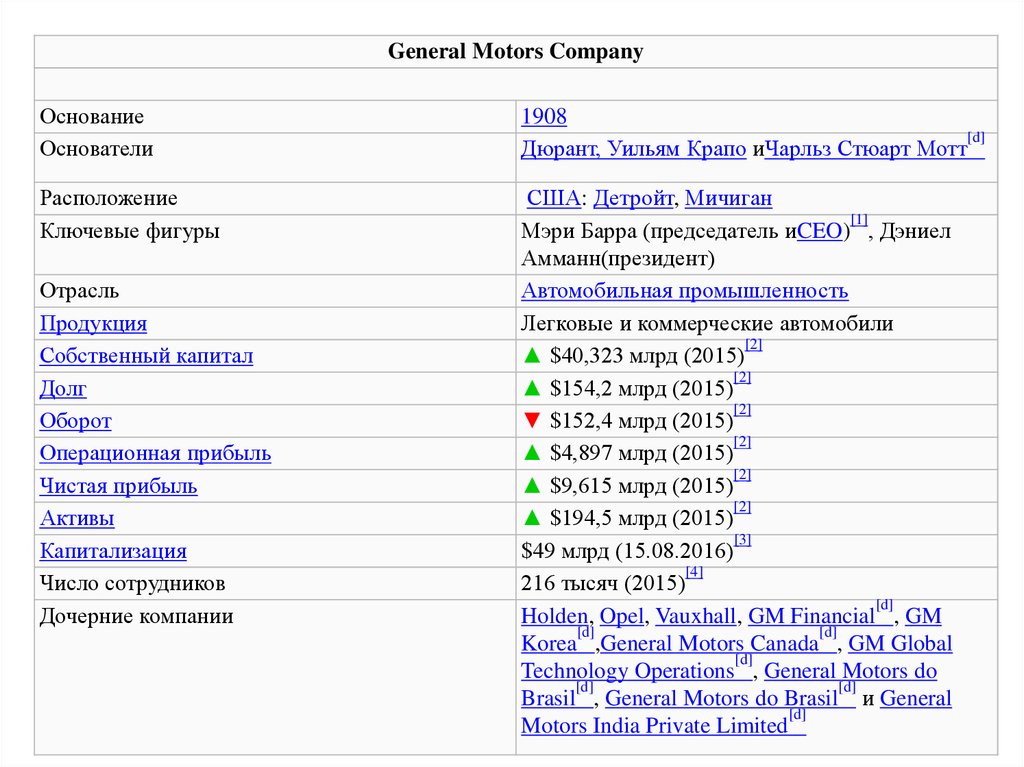The image size is (1024, 767).
Task: Click the red down arrow beside $152,4 млрд
Action: [x=531, y=421]
